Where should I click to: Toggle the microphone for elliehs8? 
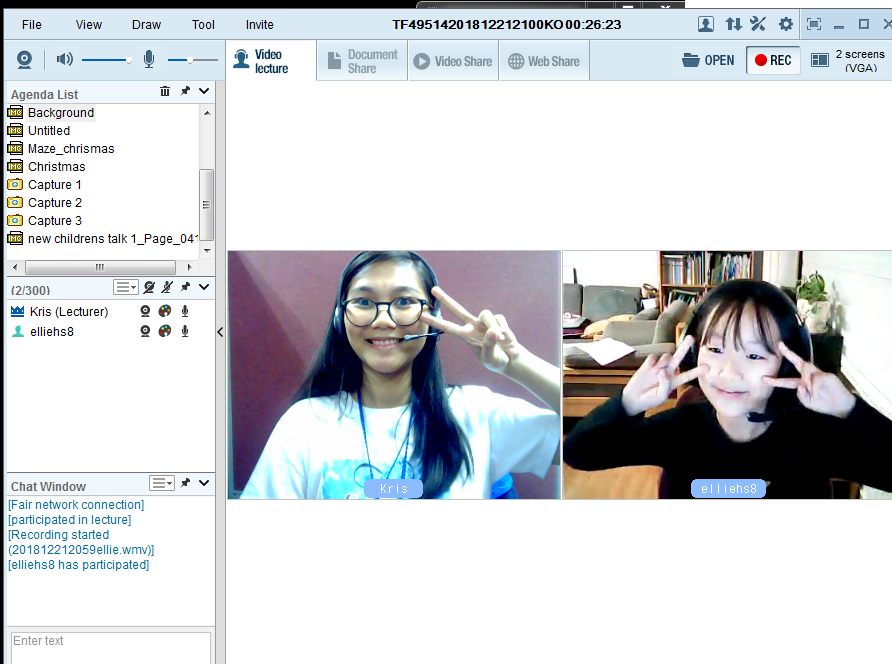tap(185, 331)
